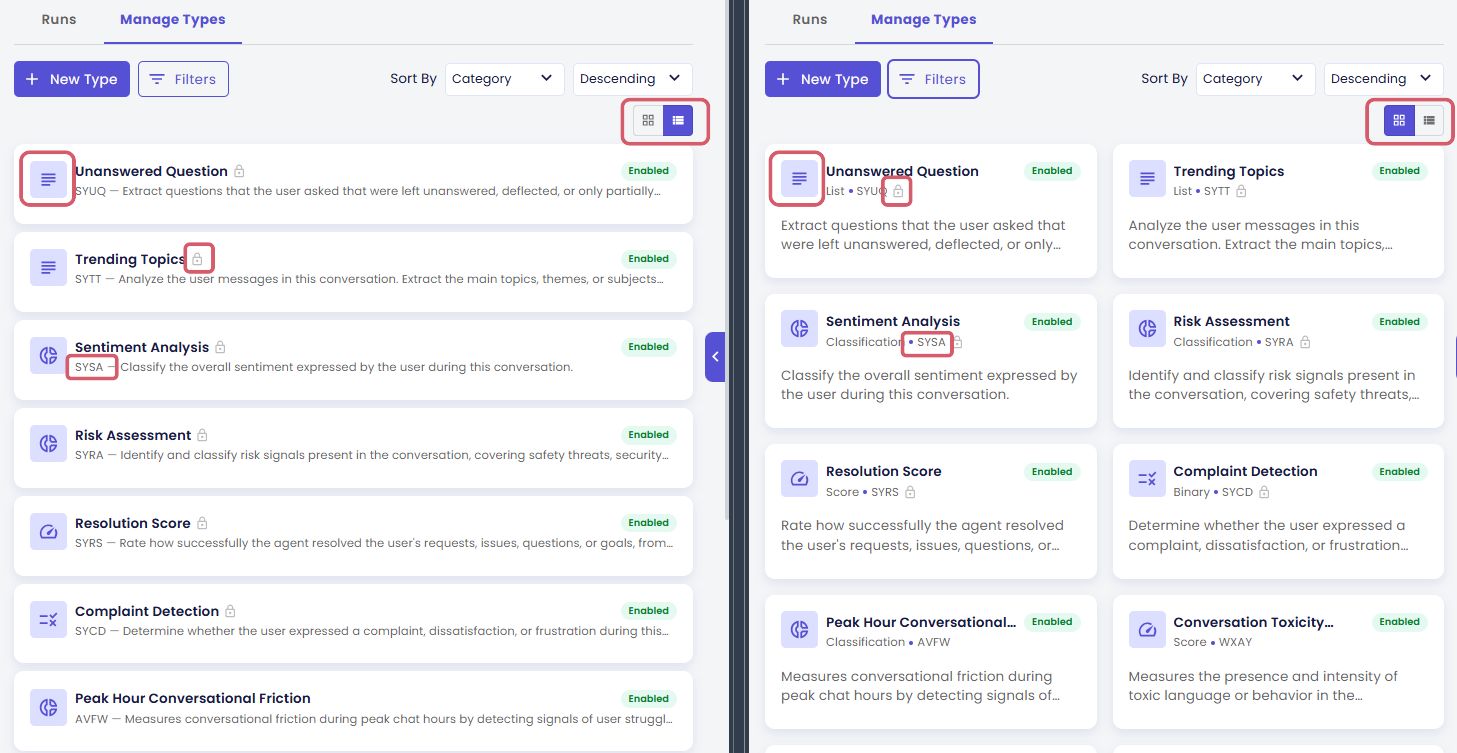This screenshot has width=1457, height=753.
Task: Click Enabled badge on Sentiment Analysis, right panel
Action: [x=1052, y=322]
